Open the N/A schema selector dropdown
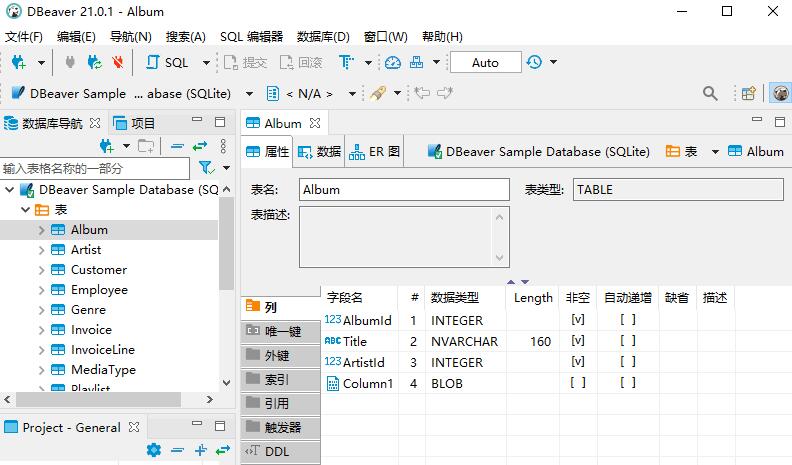792x465 pixels. (x=352, y=93)
